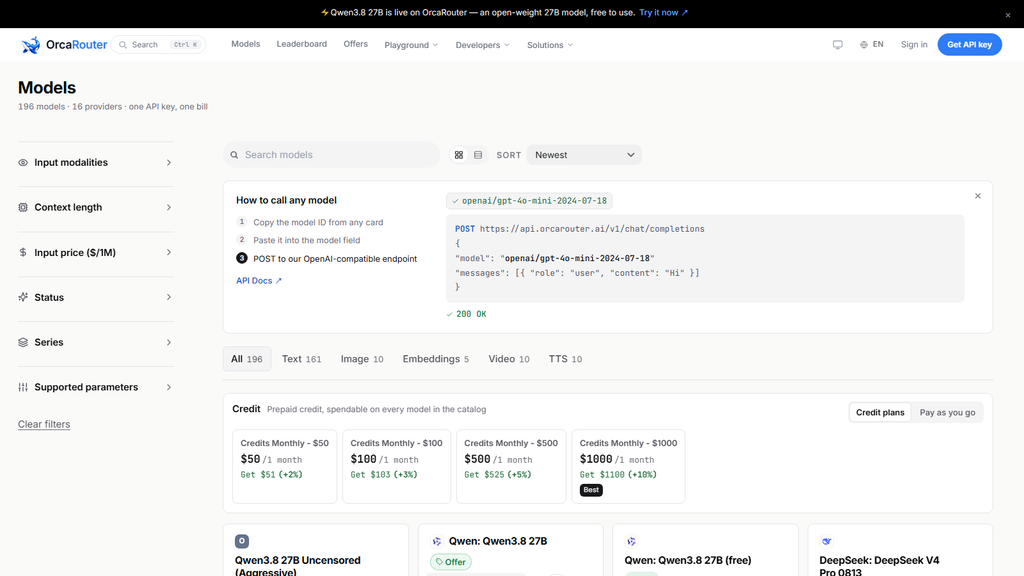Screen dimensions: 1024x576
Task: Change the EN language selector
Action: [872, 44]
